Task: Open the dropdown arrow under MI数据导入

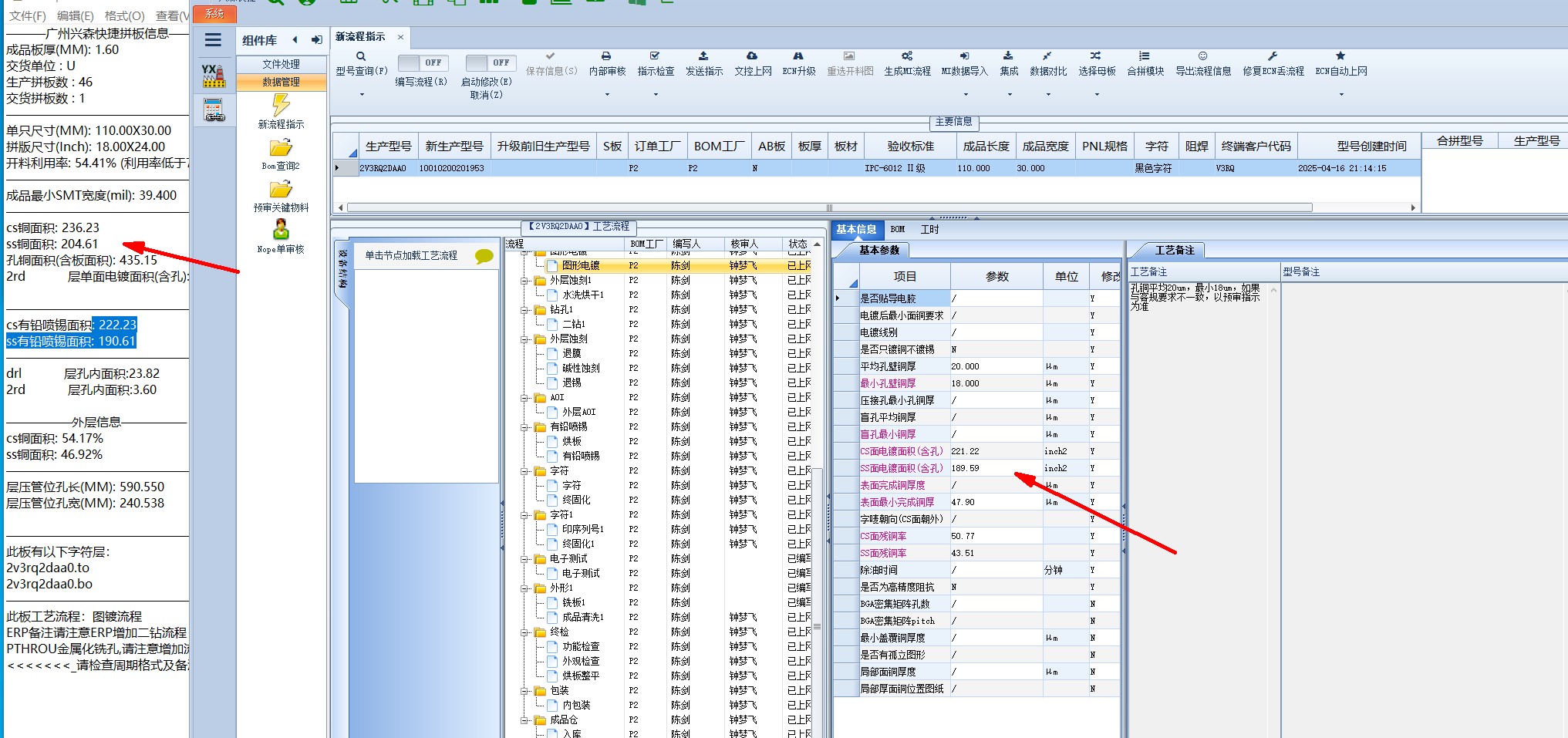Action: [x=965, y=95]
